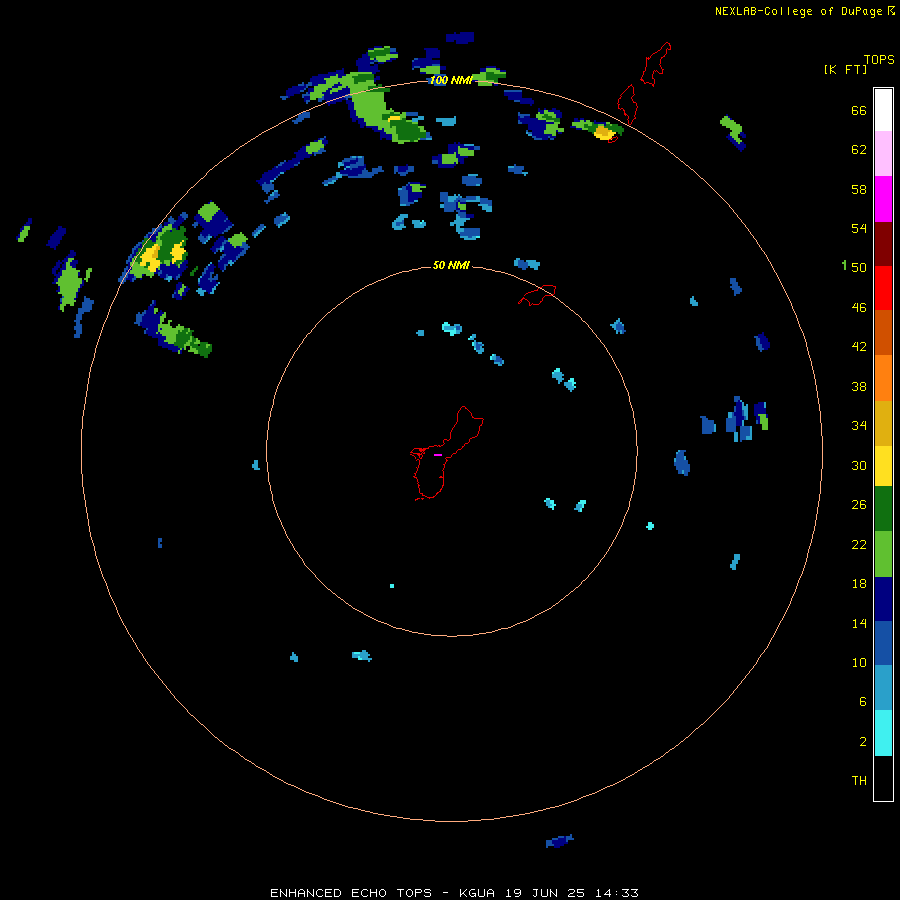Image resolution: width=900 pixels, height=900 pixels.
Task: Click the "66" scale value
Action: coord(859,111)
